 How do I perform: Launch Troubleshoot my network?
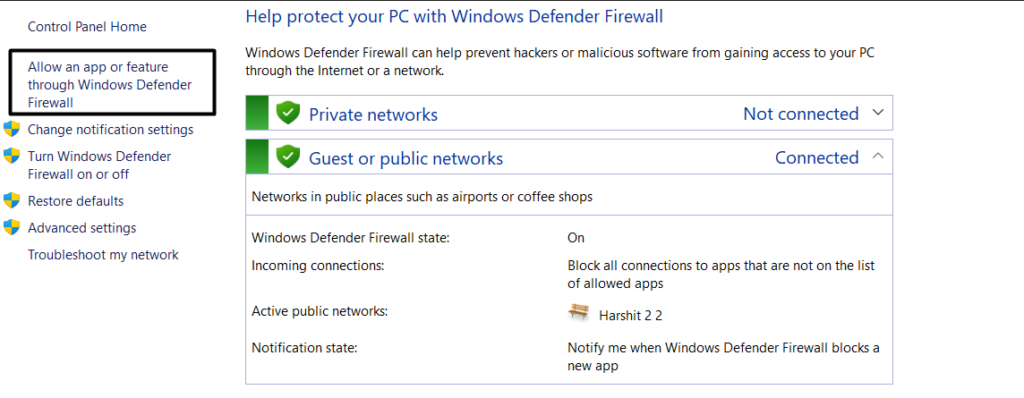pyautogui.click(x=103, y=255)
